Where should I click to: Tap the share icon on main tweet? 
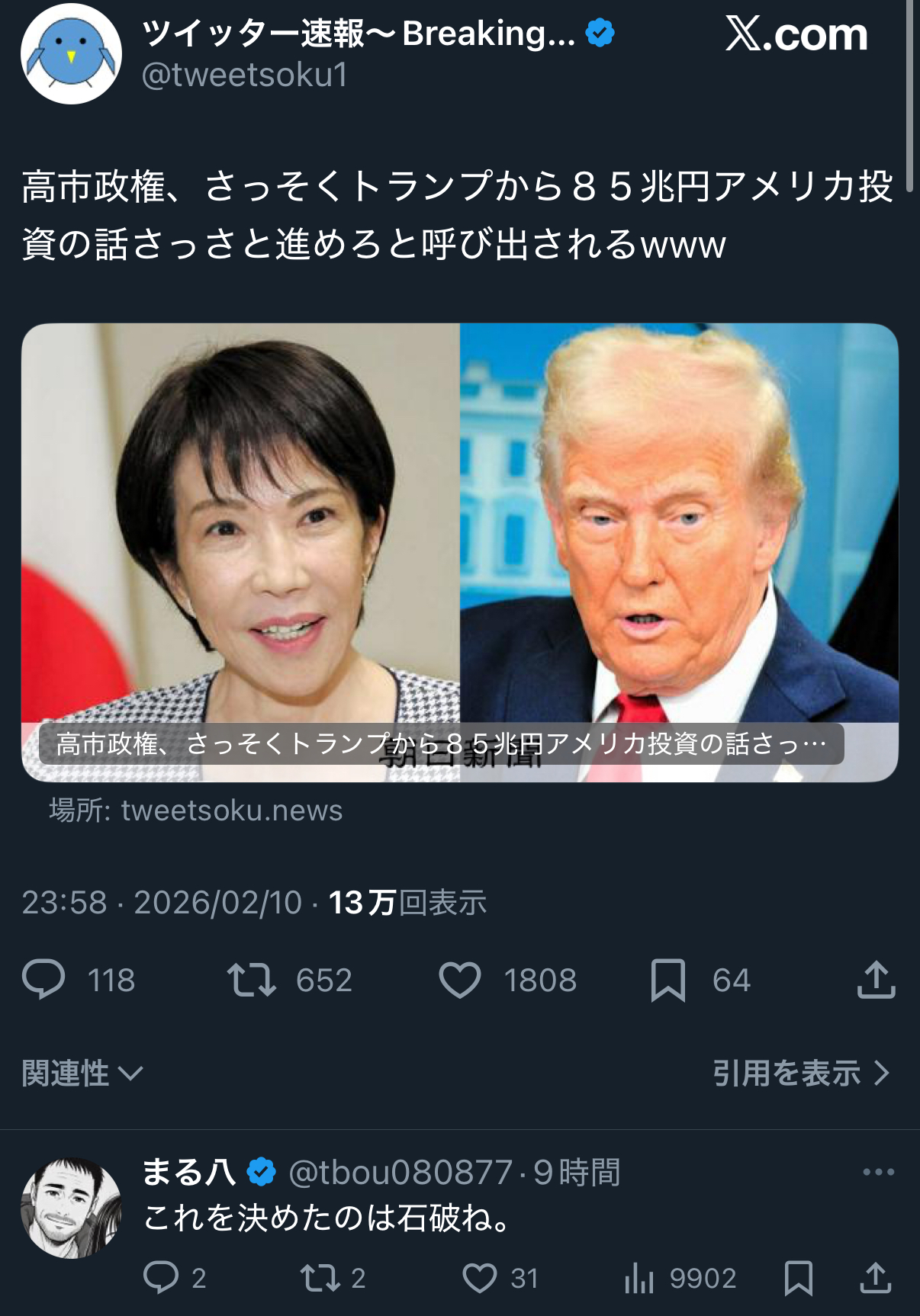tap(876, 979)
